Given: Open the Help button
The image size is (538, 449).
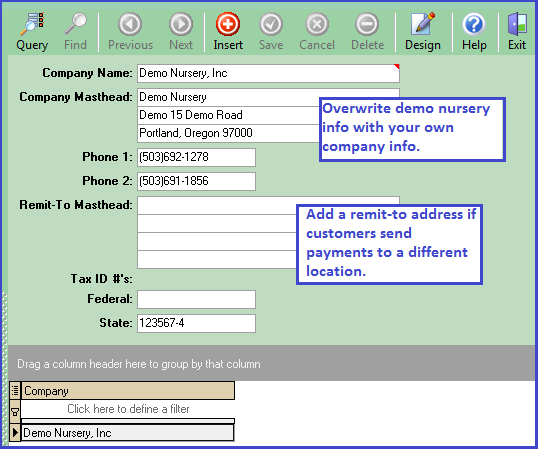Looking at the screenshot, I should point(474,32).
